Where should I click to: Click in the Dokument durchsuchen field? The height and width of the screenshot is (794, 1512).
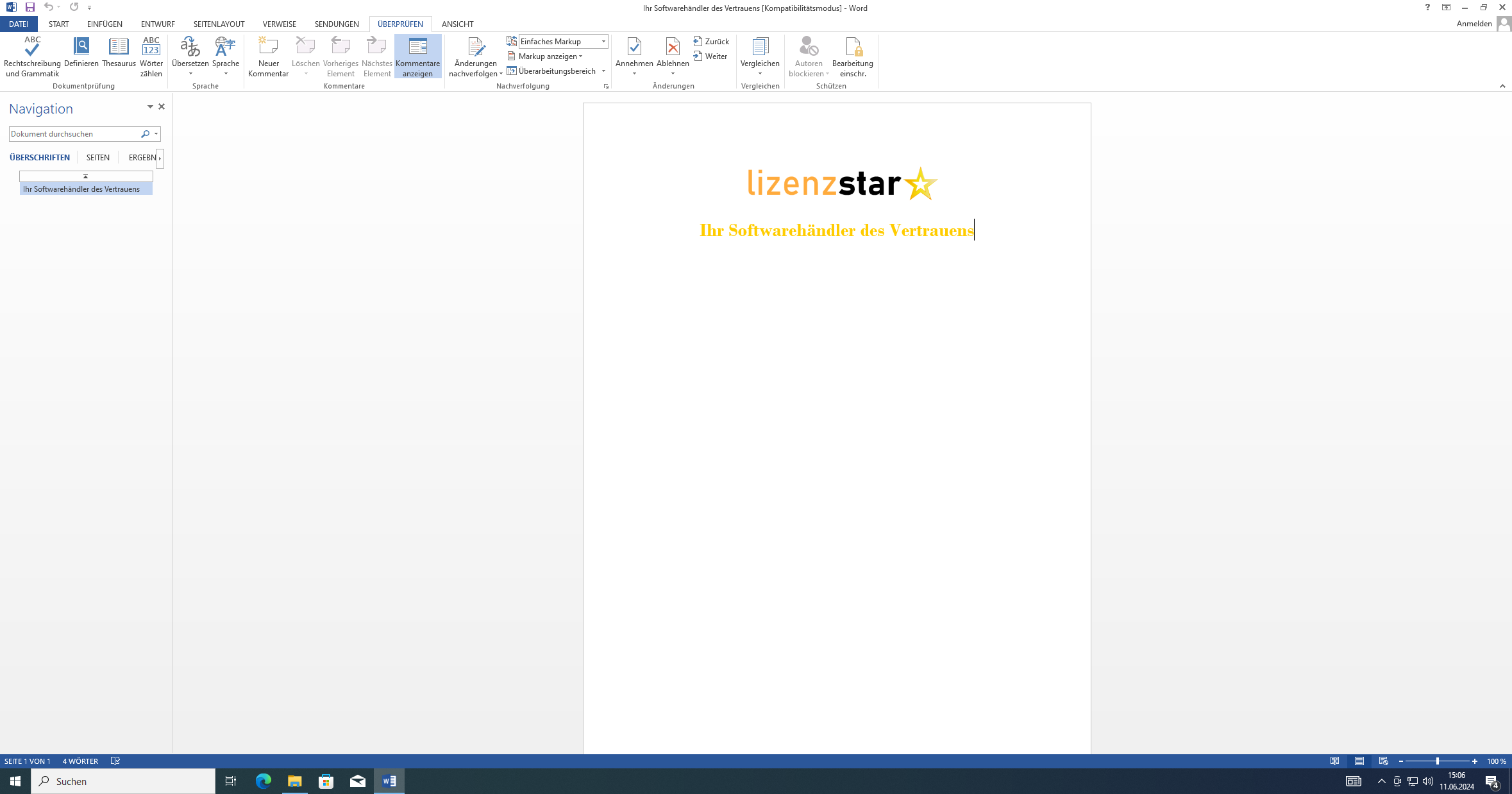74,134
